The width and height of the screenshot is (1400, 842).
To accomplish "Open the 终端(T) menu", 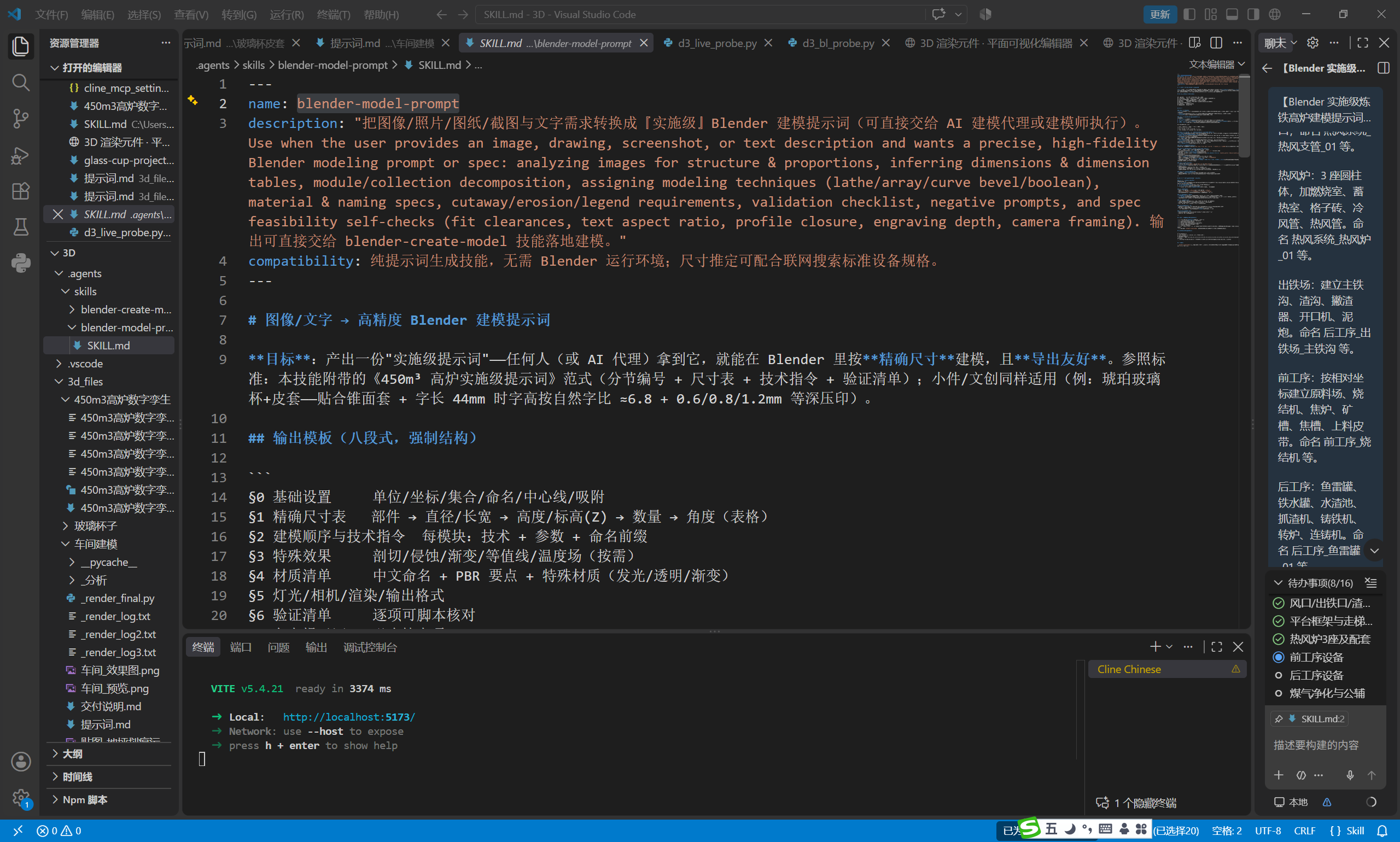I will (333, 15).
